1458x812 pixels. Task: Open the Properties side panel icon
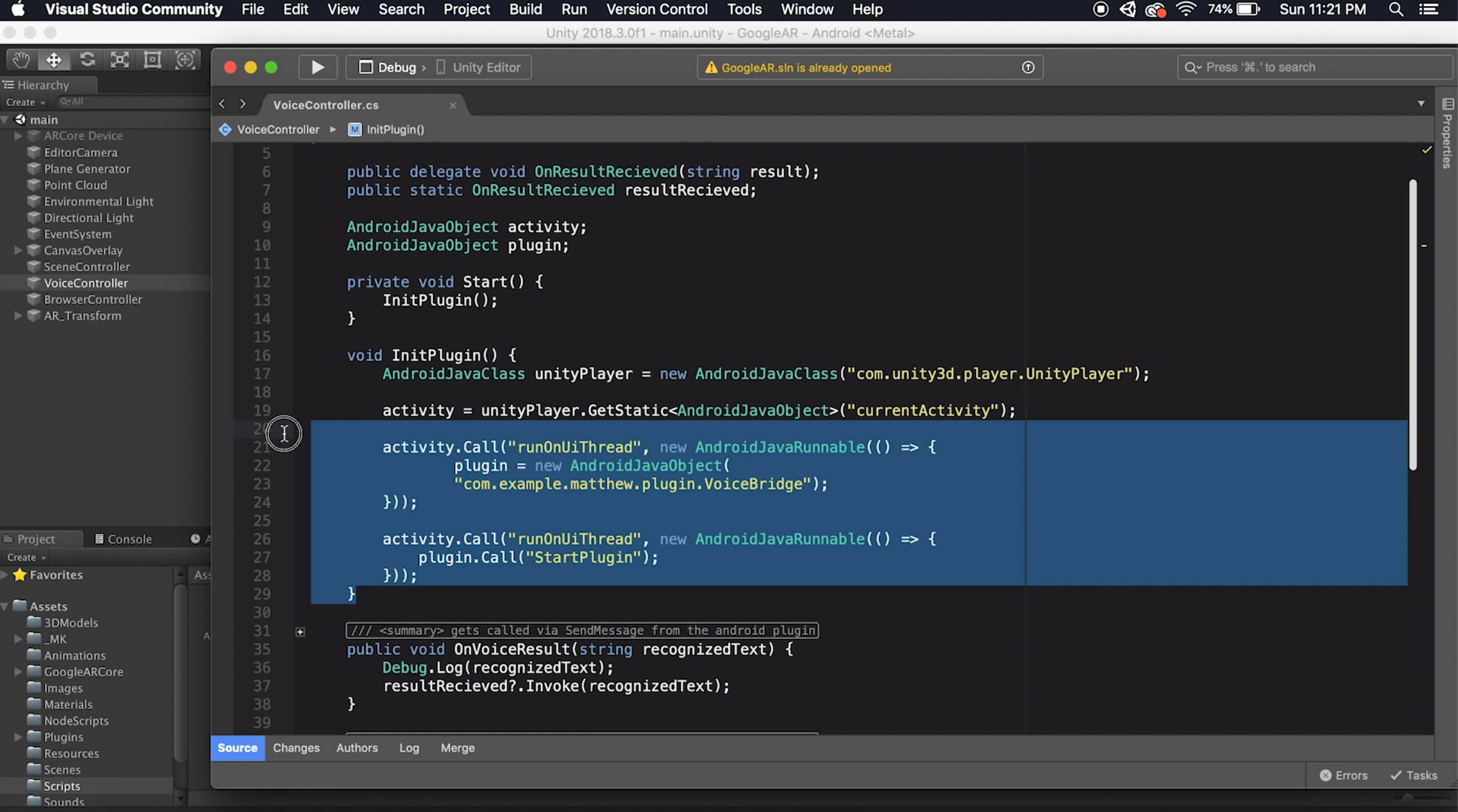tap(1448, 104)
